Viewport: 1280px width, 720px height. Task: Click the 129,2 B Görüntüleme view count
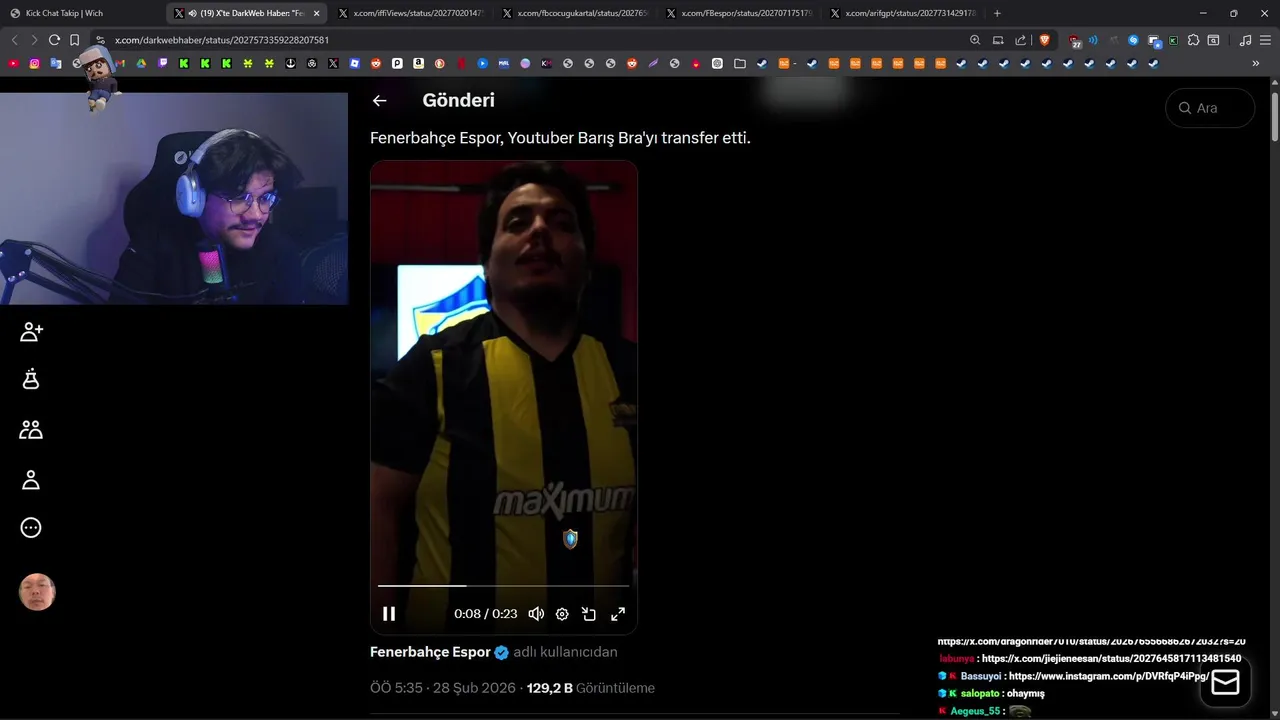point(591,688)
